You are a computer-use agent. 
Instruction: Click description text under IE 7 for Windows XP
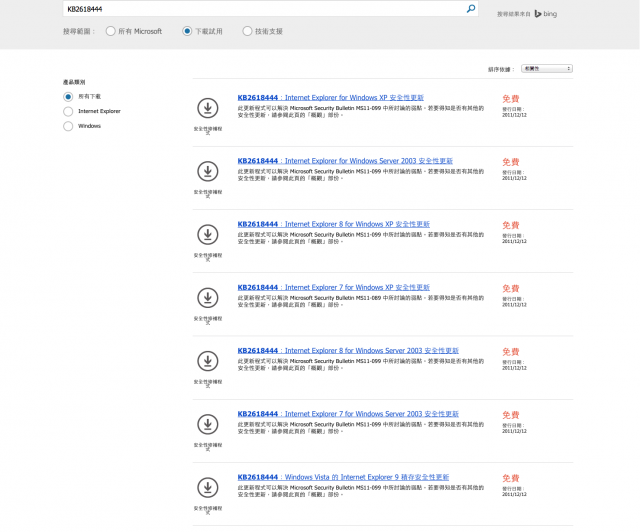361,301
